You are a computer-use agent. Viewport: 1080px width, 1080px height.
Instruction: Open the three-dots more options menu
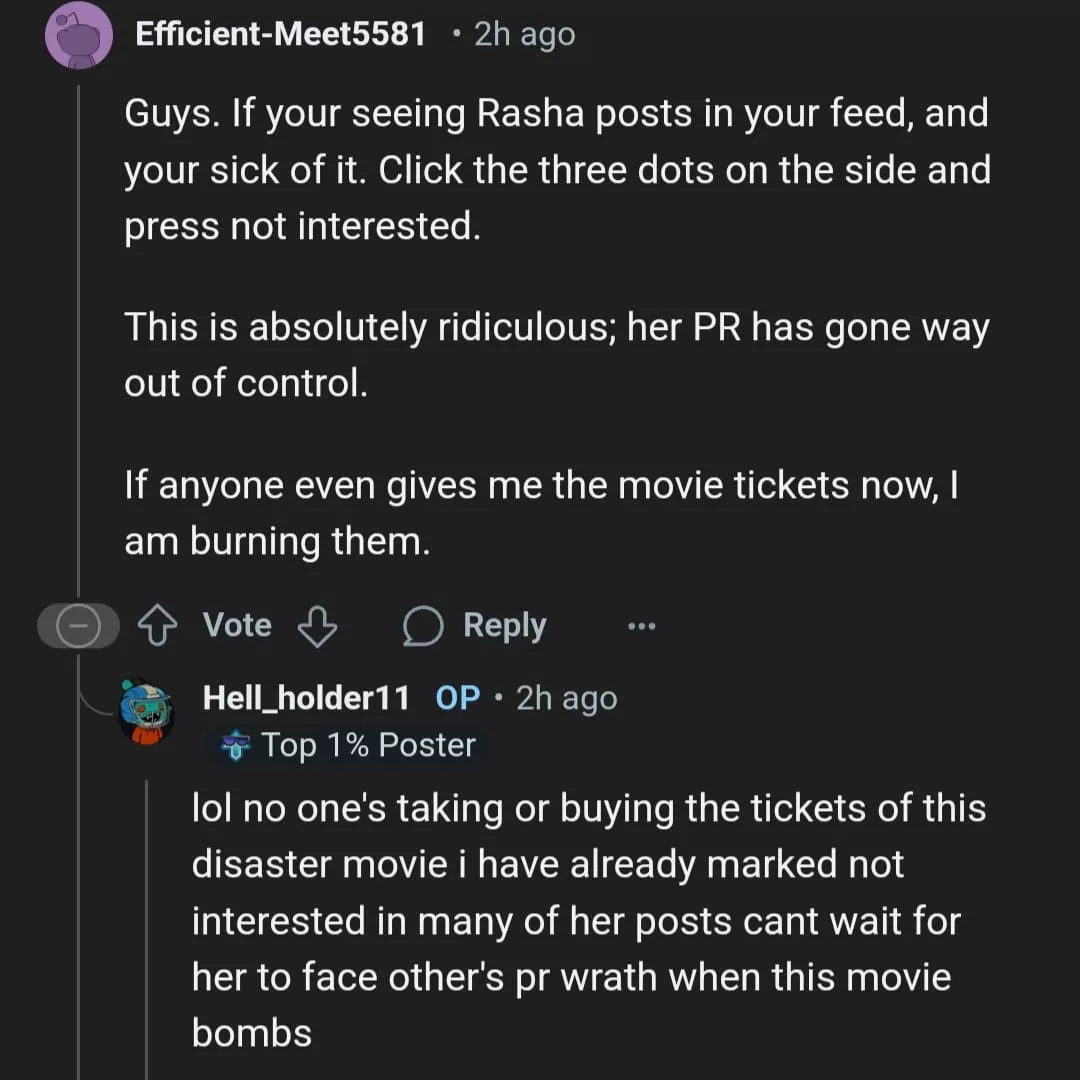[641, 627]
